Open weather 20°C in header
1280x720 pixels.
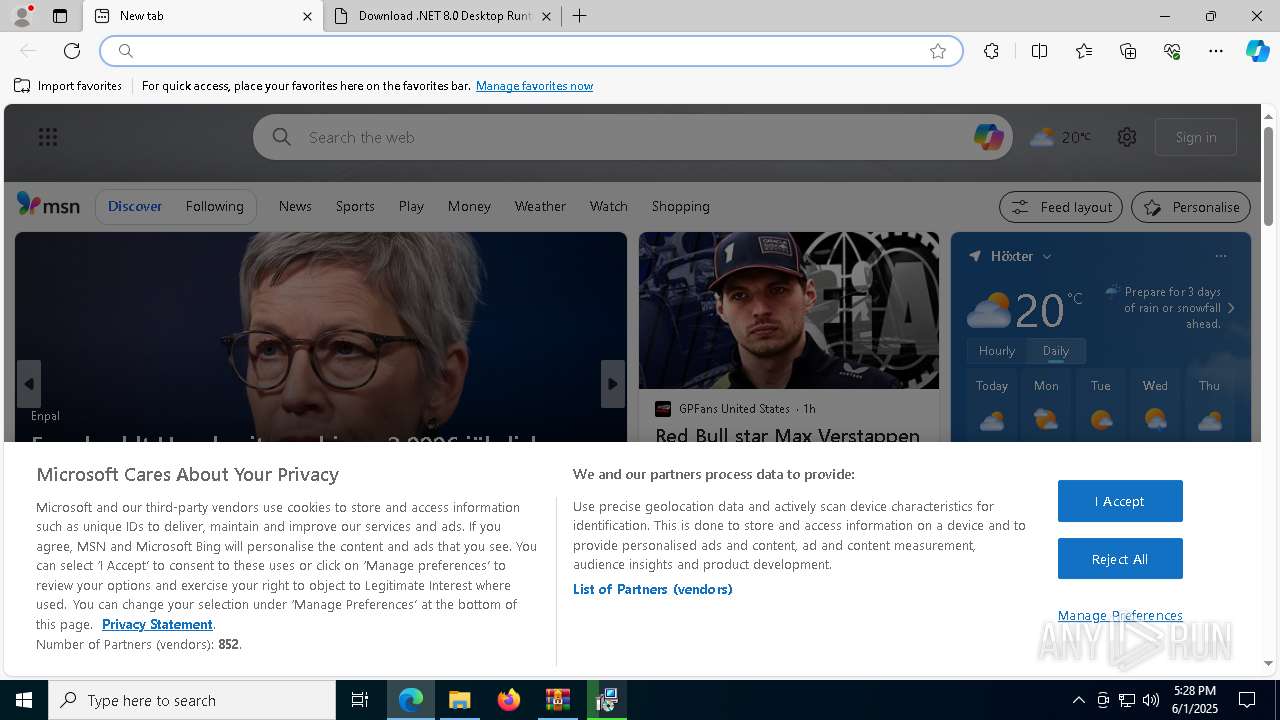coord(1060,137)
